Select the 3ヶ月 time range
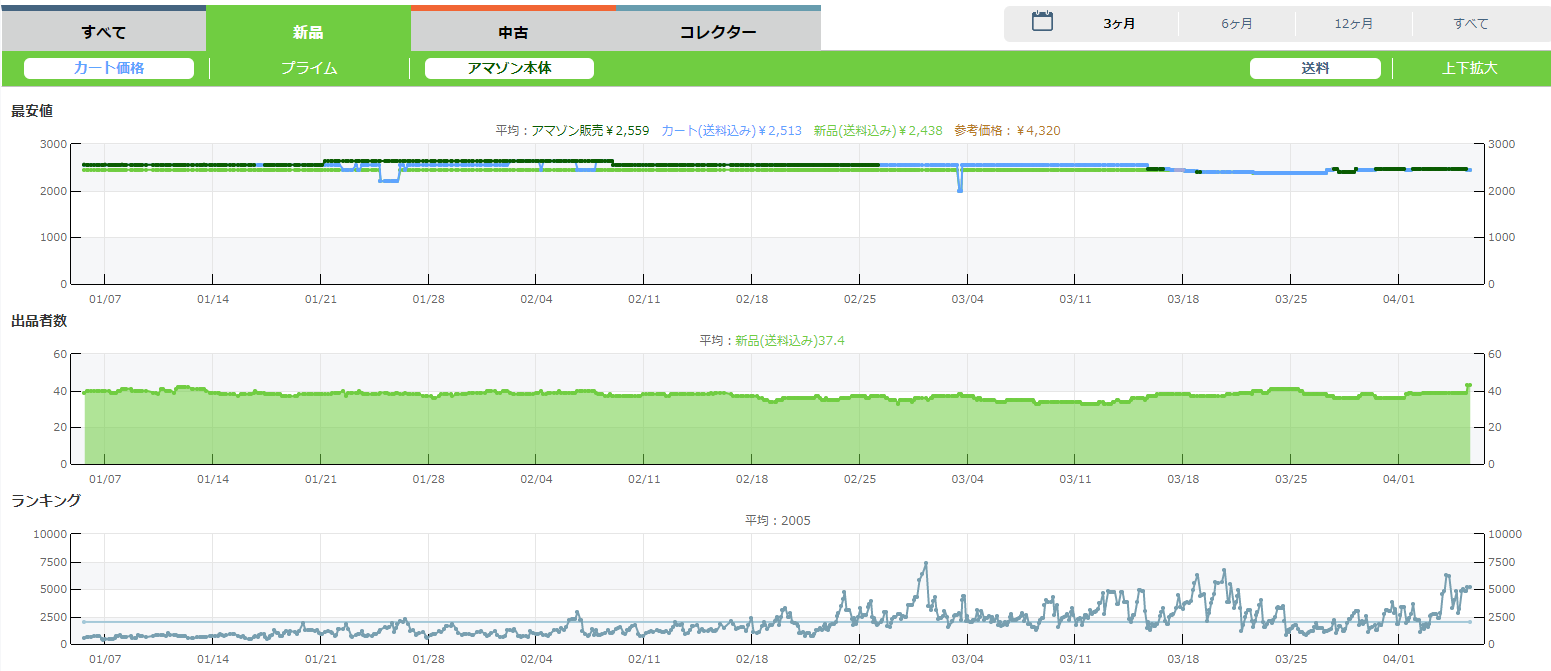The image size is (1551, 671). click(x=1119, y=24)
